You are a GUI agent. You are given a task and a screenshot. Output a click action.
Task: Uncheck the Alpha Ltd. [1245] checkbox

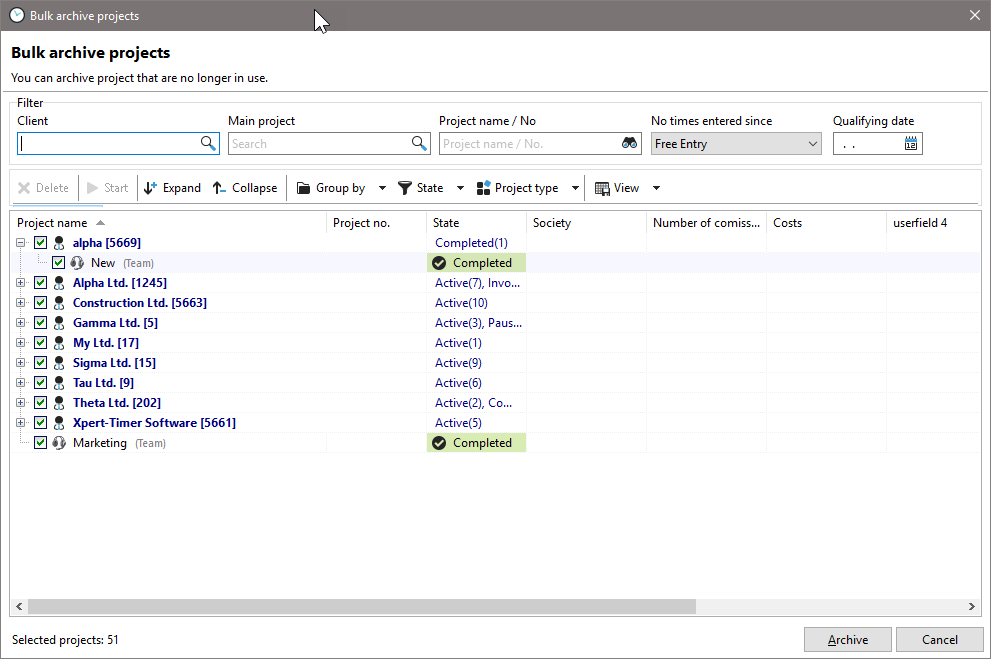coord(40,282)
